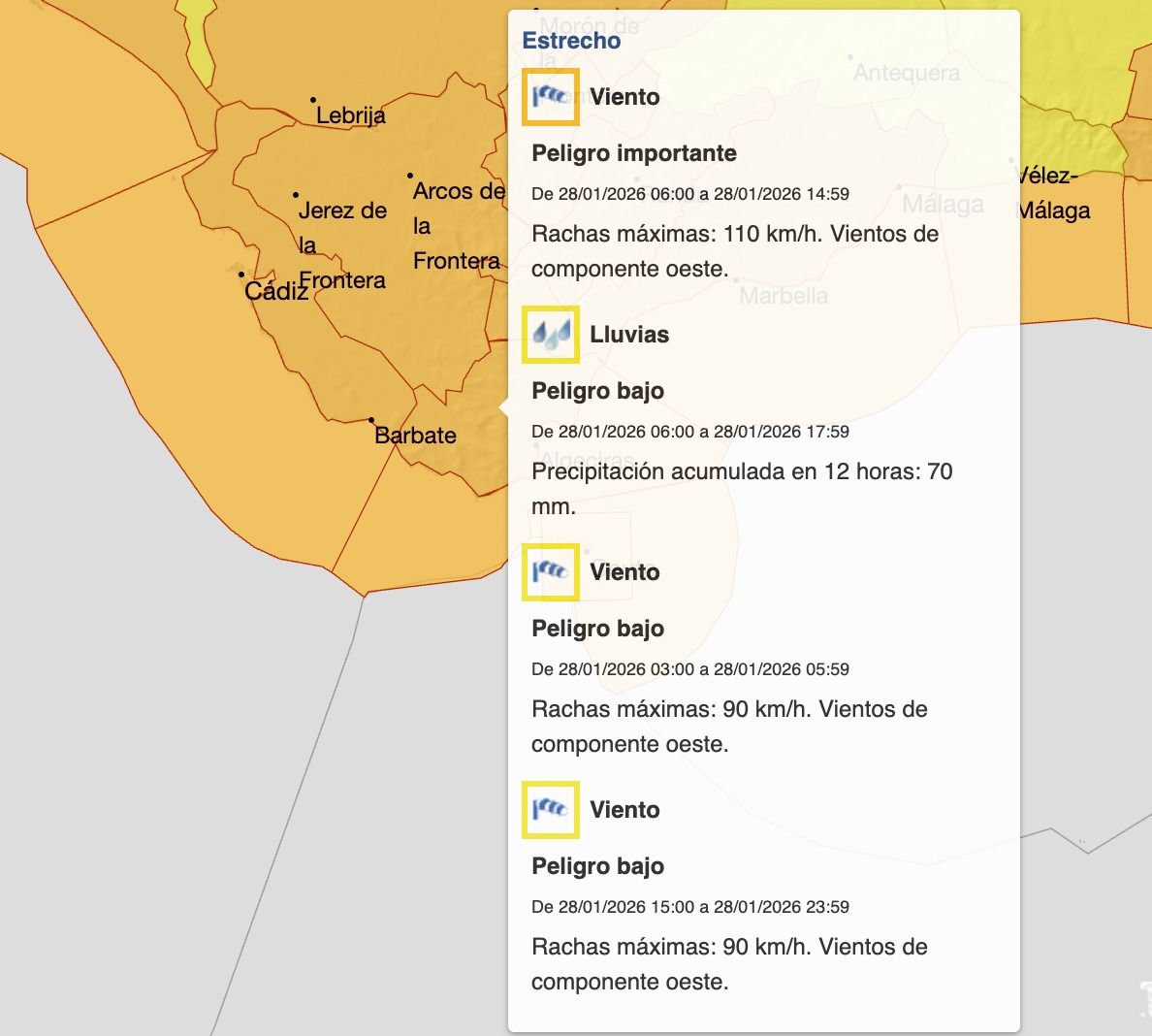The image size is (1152, 1036).
Task: Click the Barbate city marker dot
Action: tap(371, 421)
